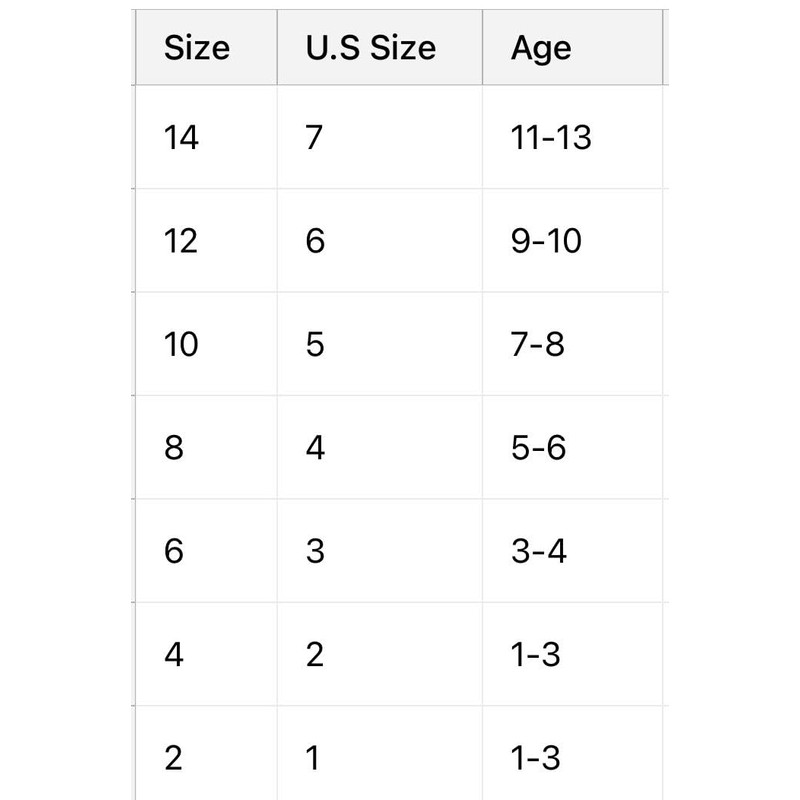Select the Size 14 cell

point(182,137)
